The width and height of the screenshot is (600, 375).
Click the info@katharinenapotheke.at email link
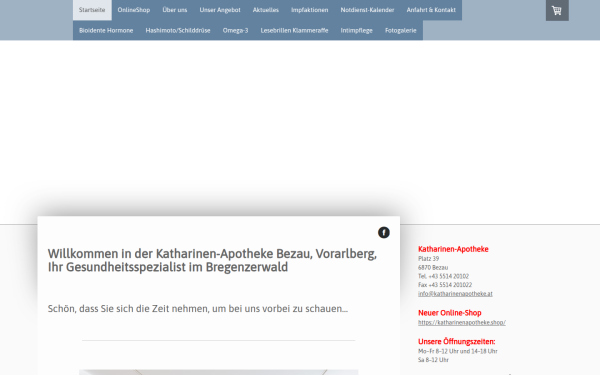pyautogui.click(x=455, y=294)
